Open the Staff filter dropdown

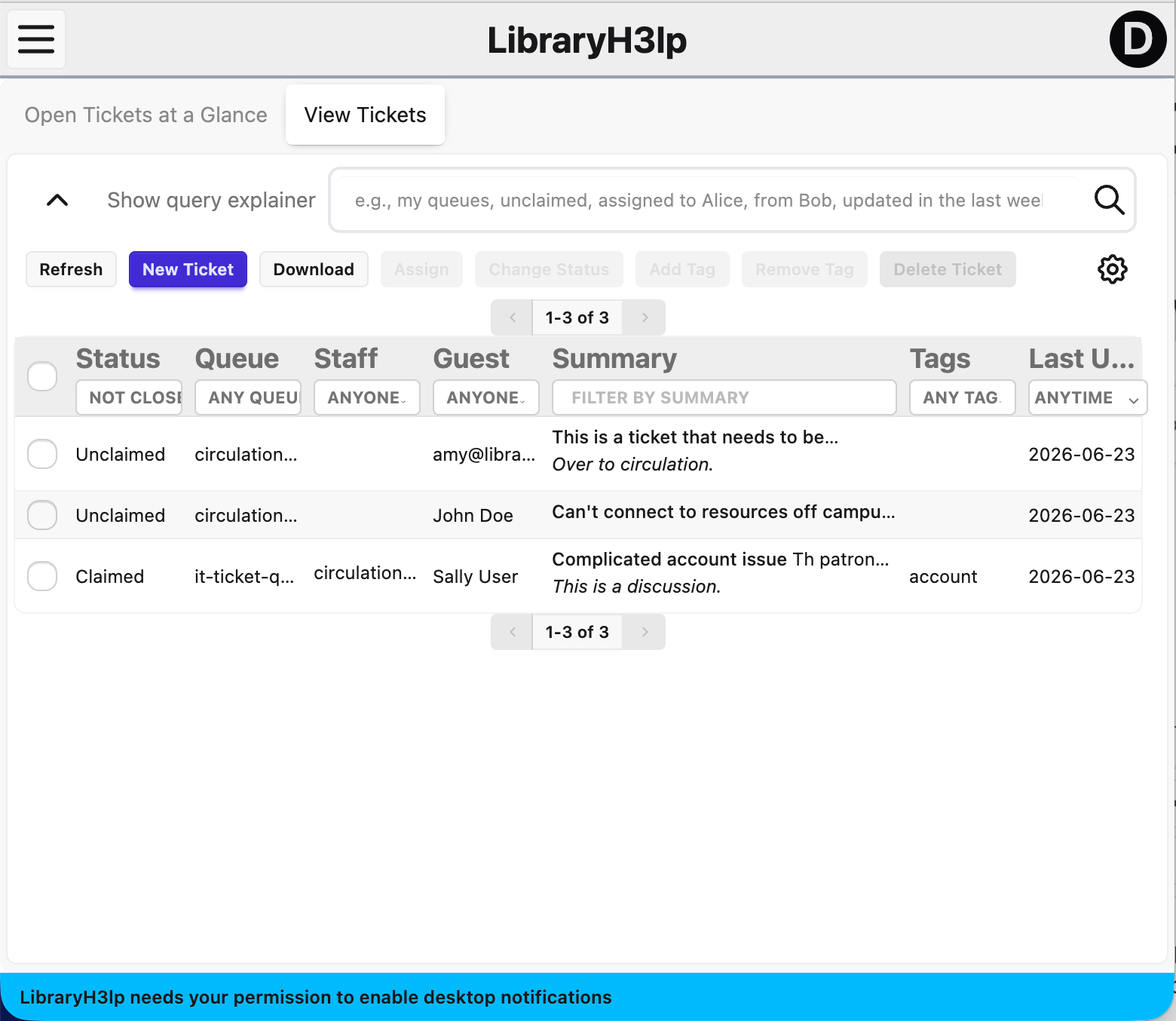pyautogui.click(x=367, y=397)
